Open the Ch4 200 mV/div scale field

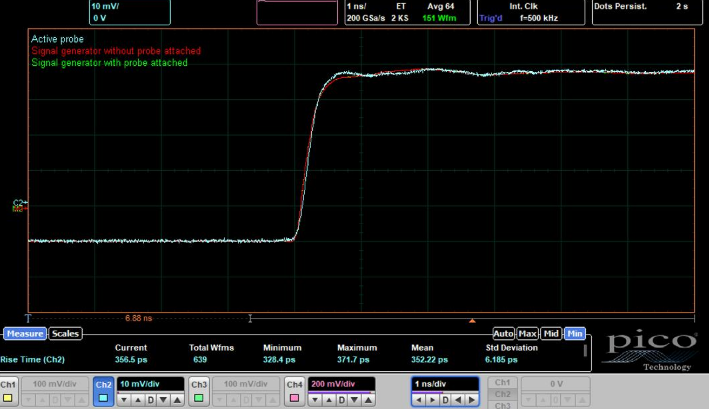pos(343,384)
